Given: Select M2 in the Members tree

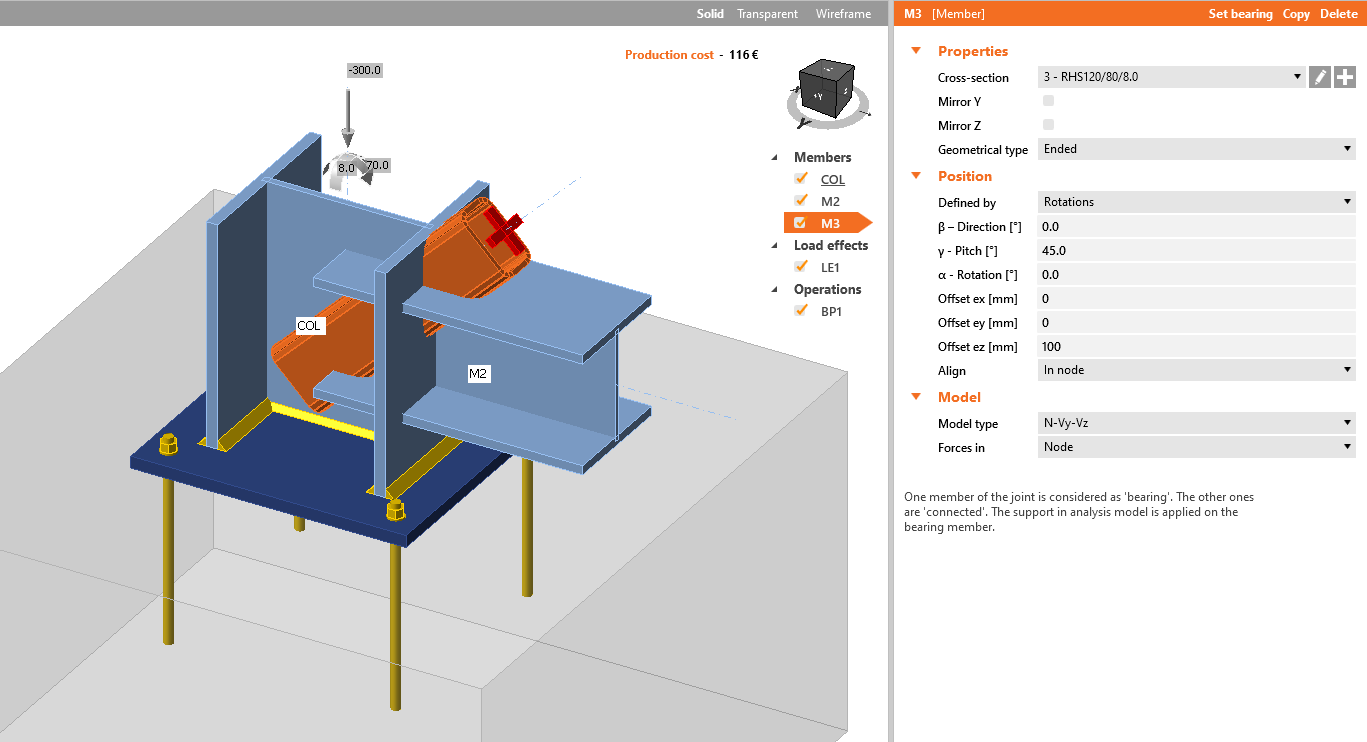Looking at the screenshot, I should 830,201.
